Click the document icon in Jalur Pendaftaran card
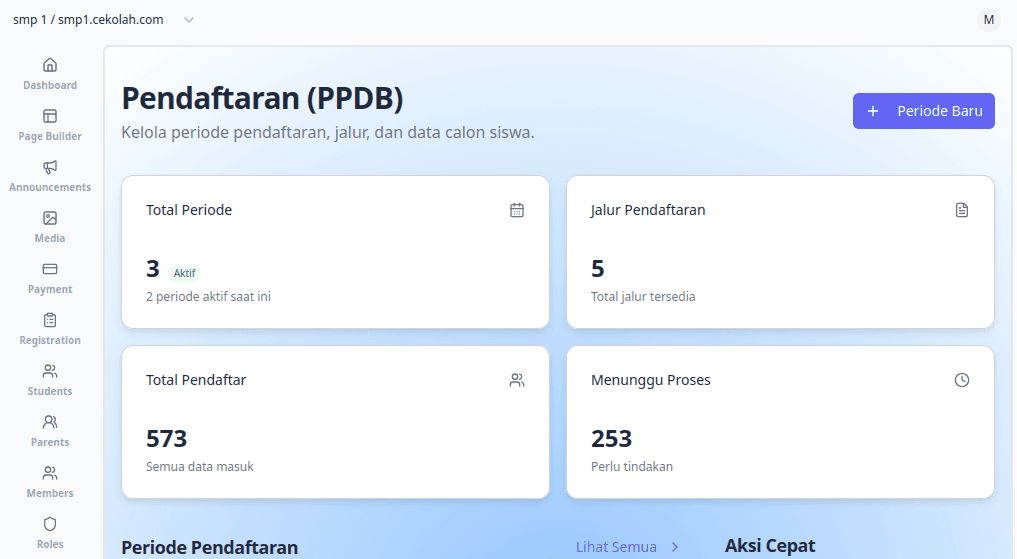 click(x=962, y=210)
